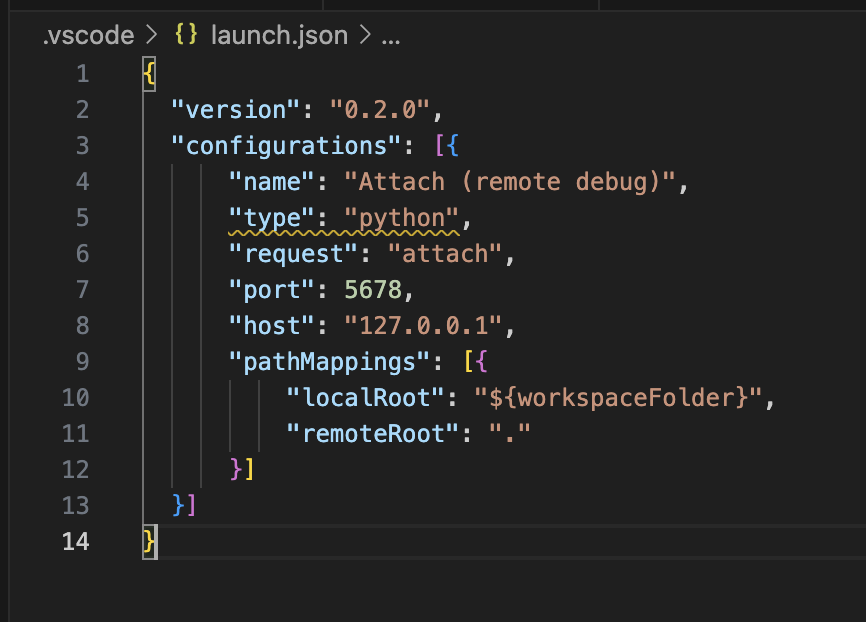Open the launch.json breadcrumb item
The image size is (866, 622).
tap(279, 36)
